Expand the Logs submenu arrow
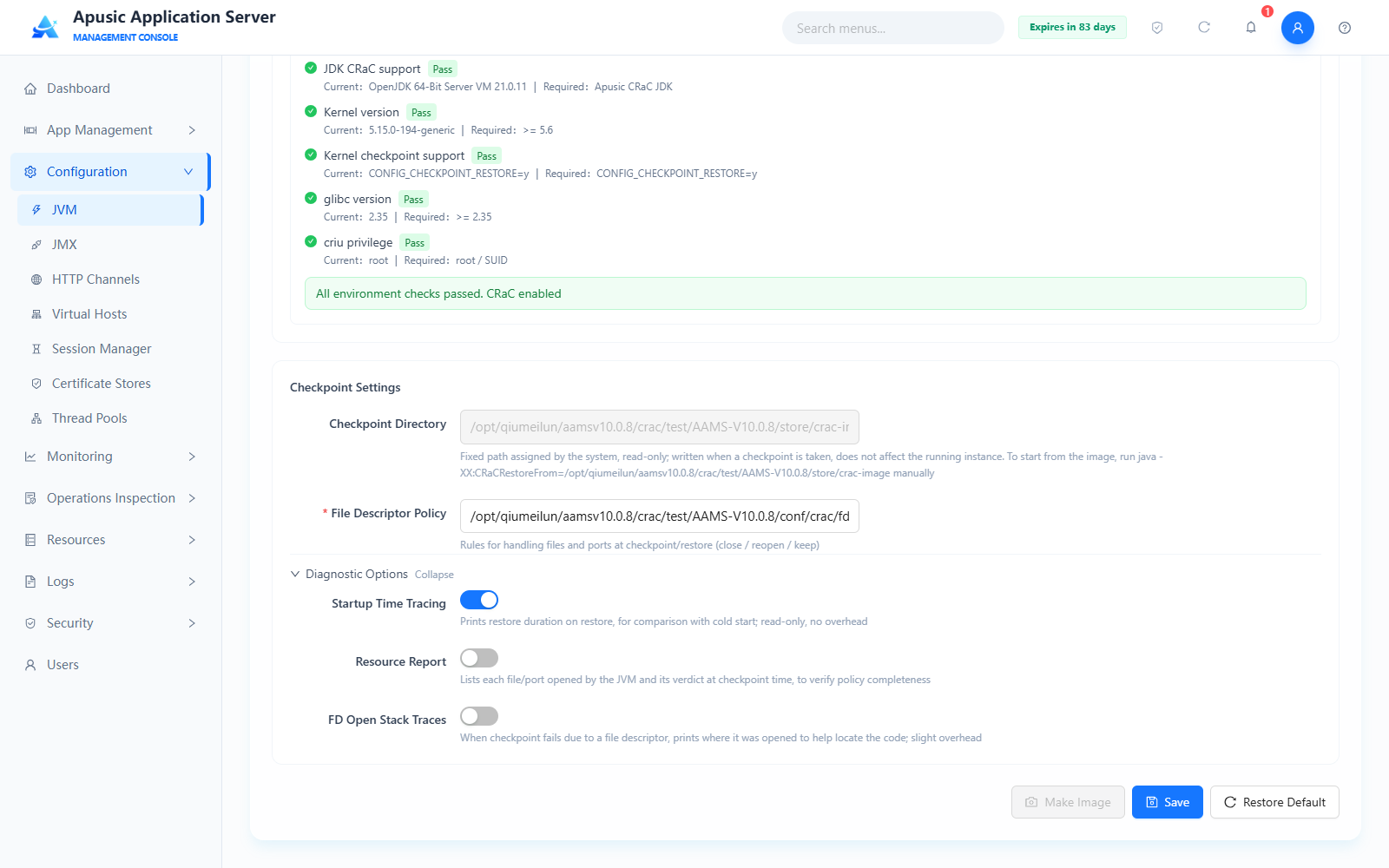Image resolution: width=1389 pixels, height=868 pixels. click(192, 582)
